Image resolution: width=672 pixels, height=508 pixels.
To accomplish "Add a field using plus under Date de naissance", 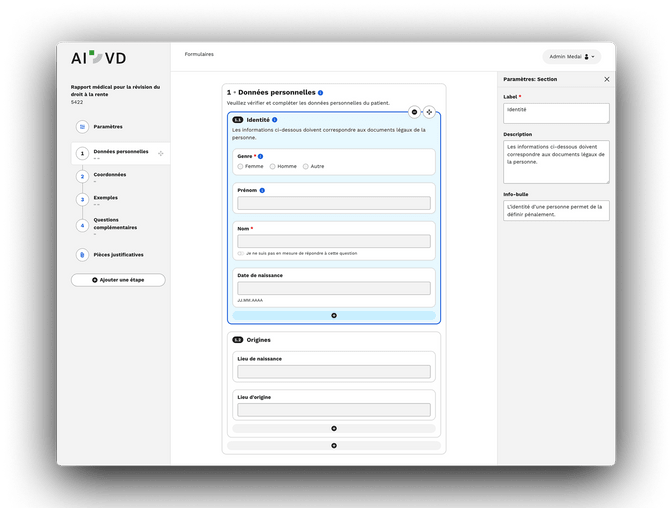I will [333, 315].
